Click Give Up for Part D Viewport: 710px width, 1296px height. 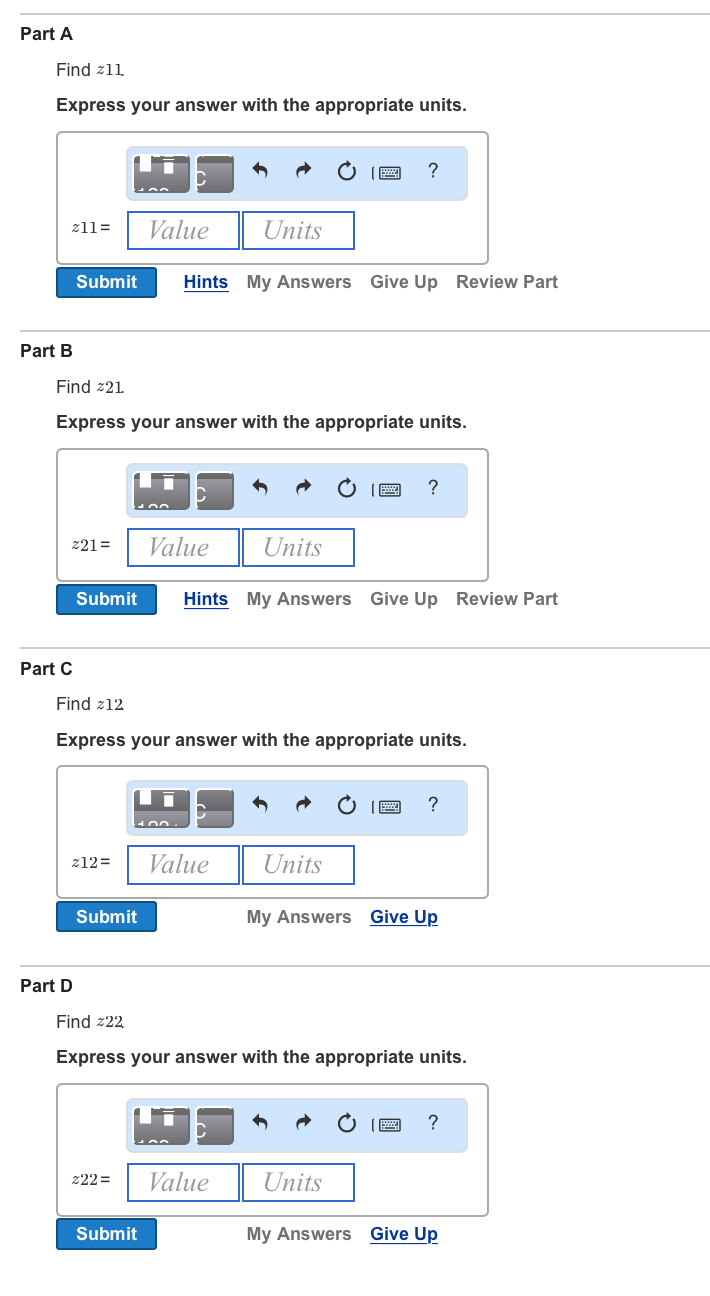click(x=404, y=1234)
